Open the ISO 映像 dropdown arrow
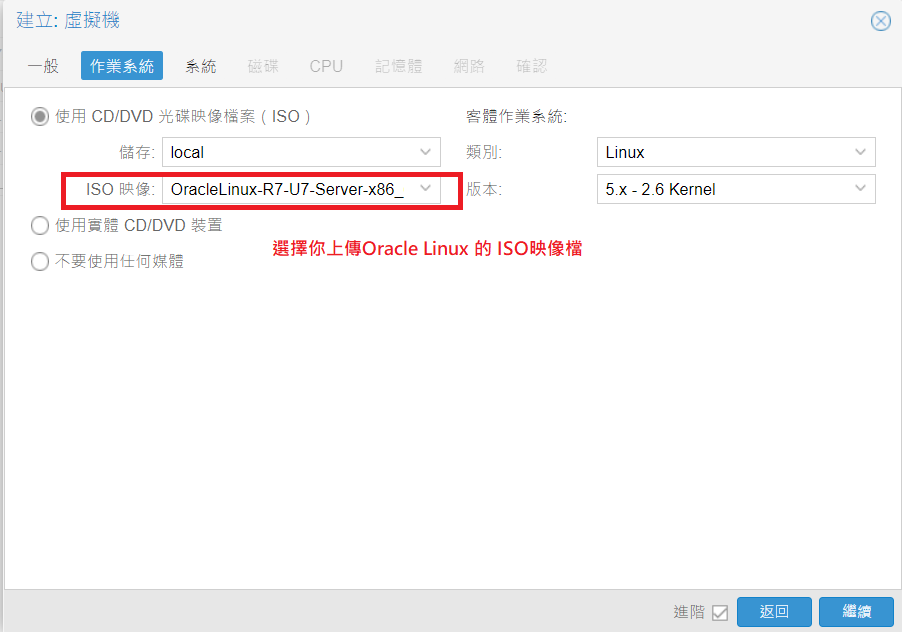902x632 pixels. click(426, 189)
